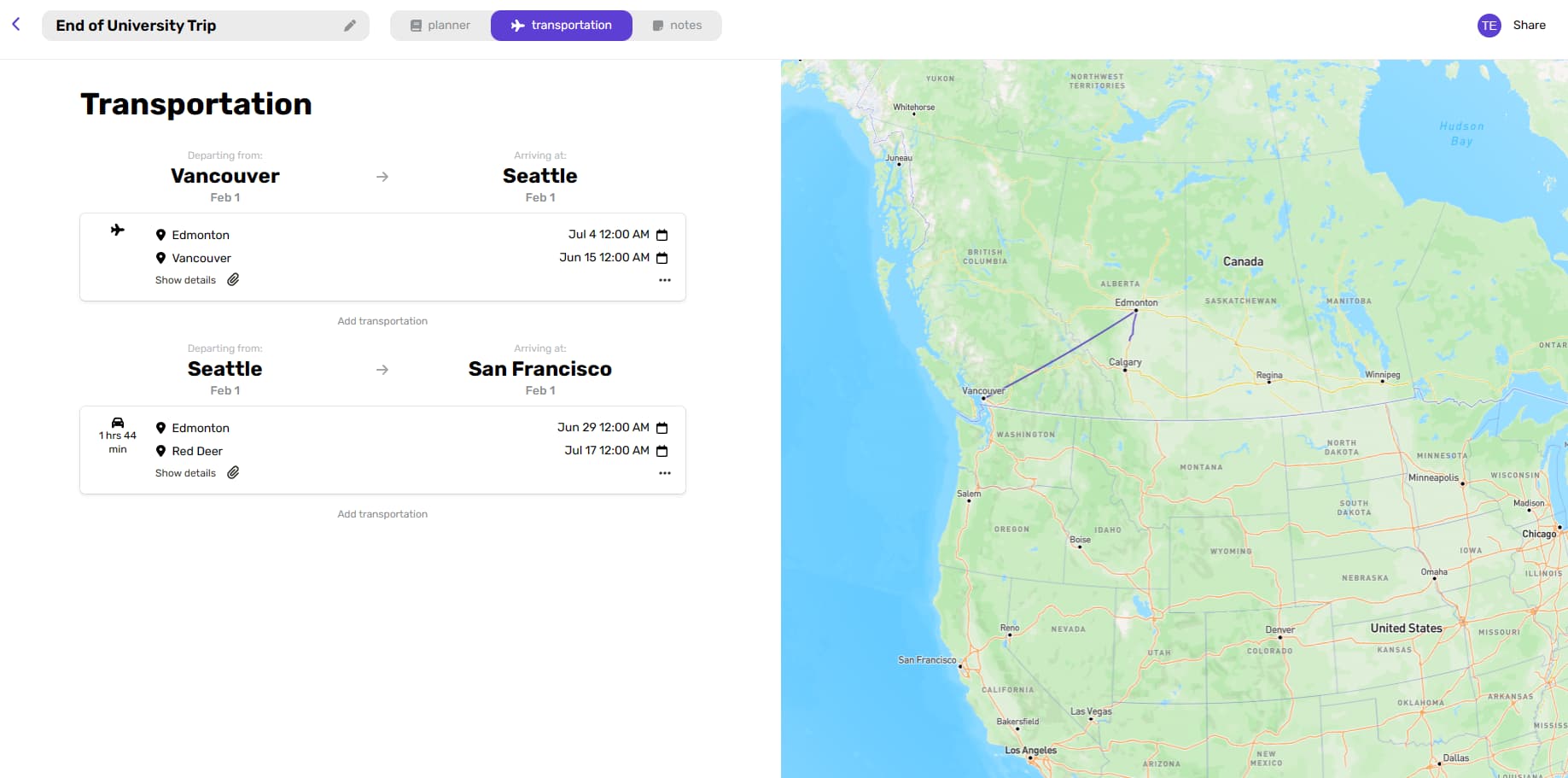Click the back arrow icon

[16, 25]
